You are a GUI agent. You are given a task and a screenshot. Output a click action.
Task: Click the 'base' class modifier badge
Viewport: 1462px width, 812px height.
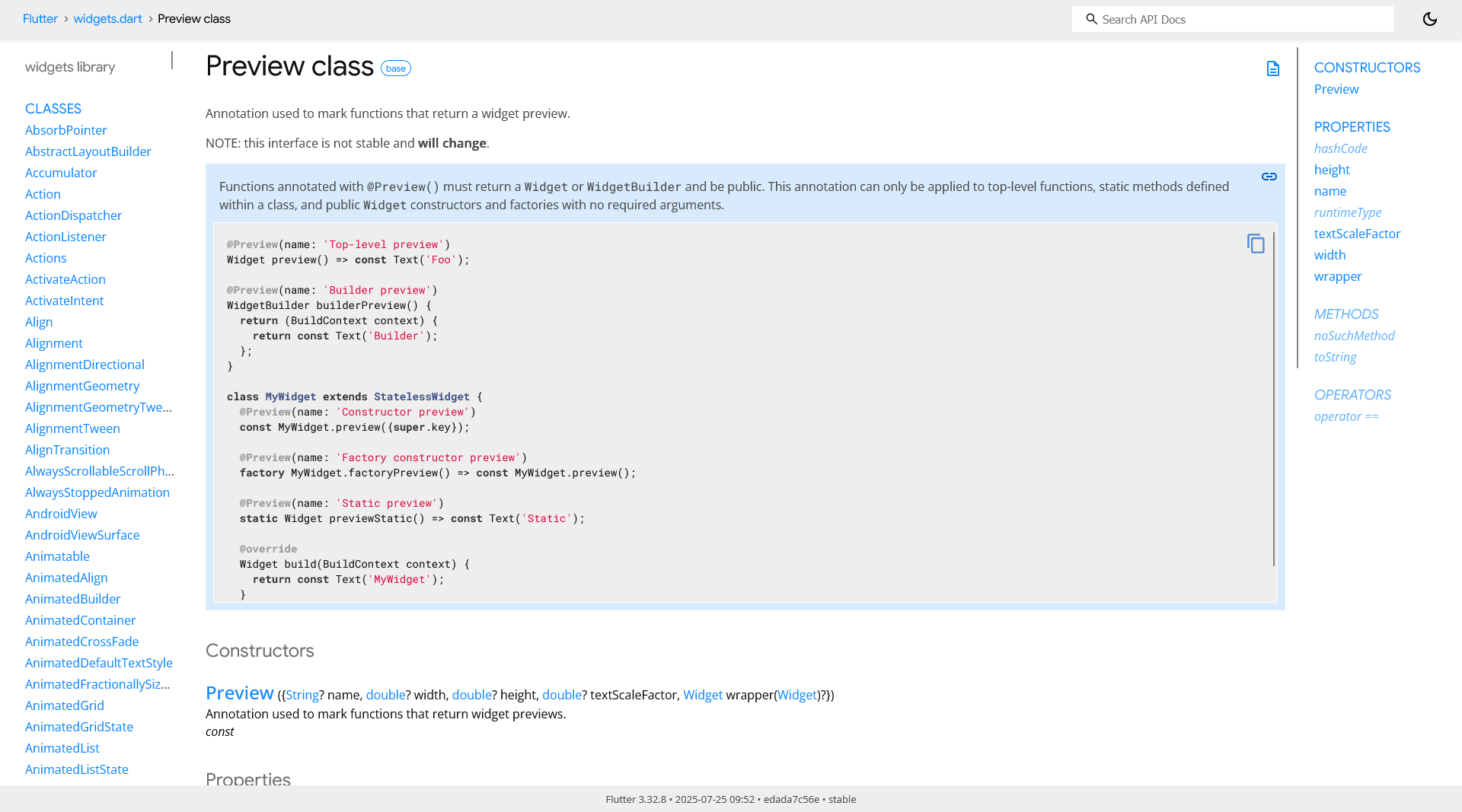click(x=396, y=68)
